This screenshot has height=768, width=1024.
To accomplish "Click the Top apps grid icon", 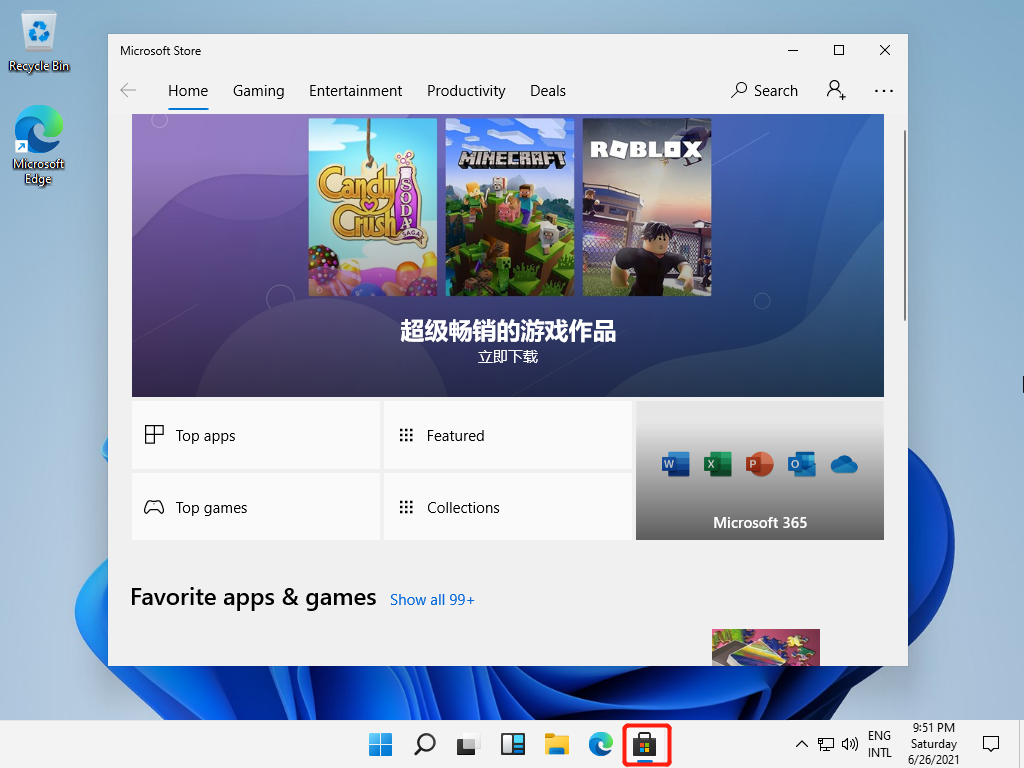I will [154, 434].
